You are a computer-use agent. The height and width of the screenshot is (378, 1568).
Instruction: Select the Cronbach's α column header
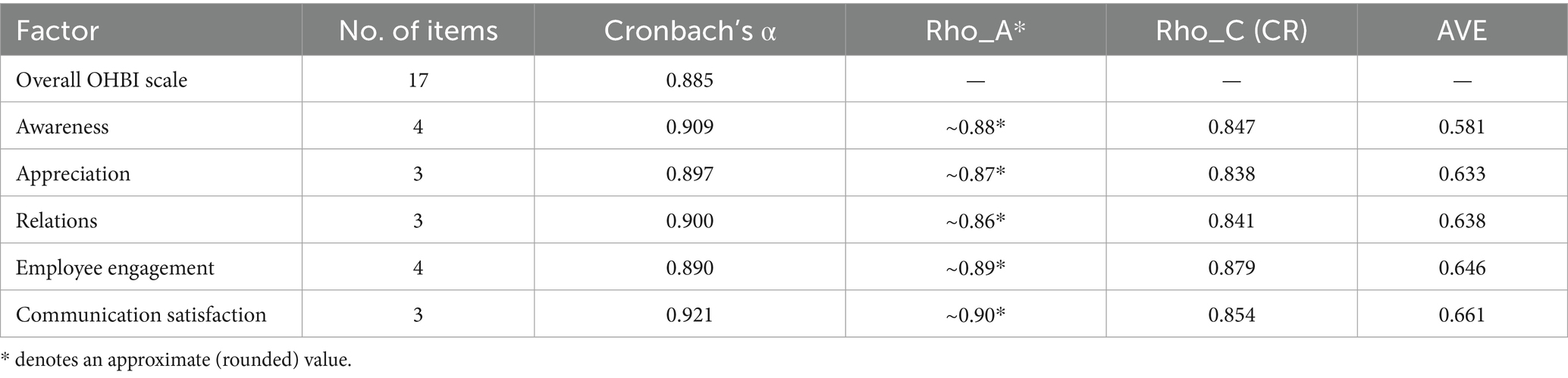[x=689, y=30]
